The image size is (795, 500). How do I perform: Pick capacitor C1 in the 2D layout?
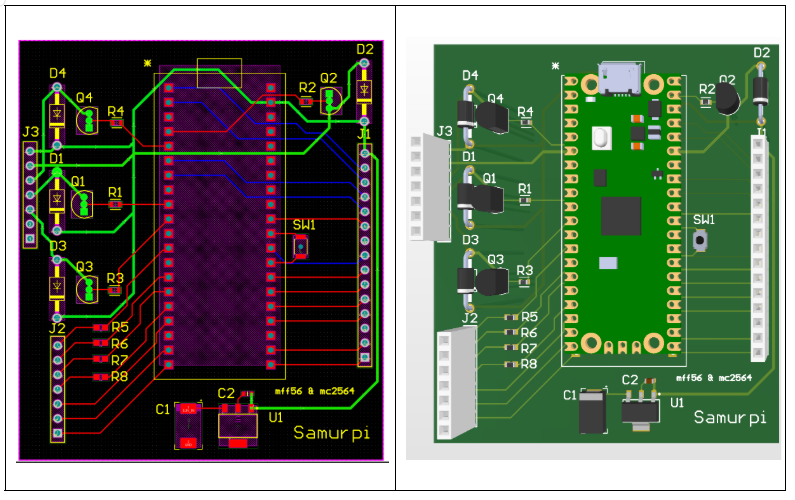(x=188, y=425)
